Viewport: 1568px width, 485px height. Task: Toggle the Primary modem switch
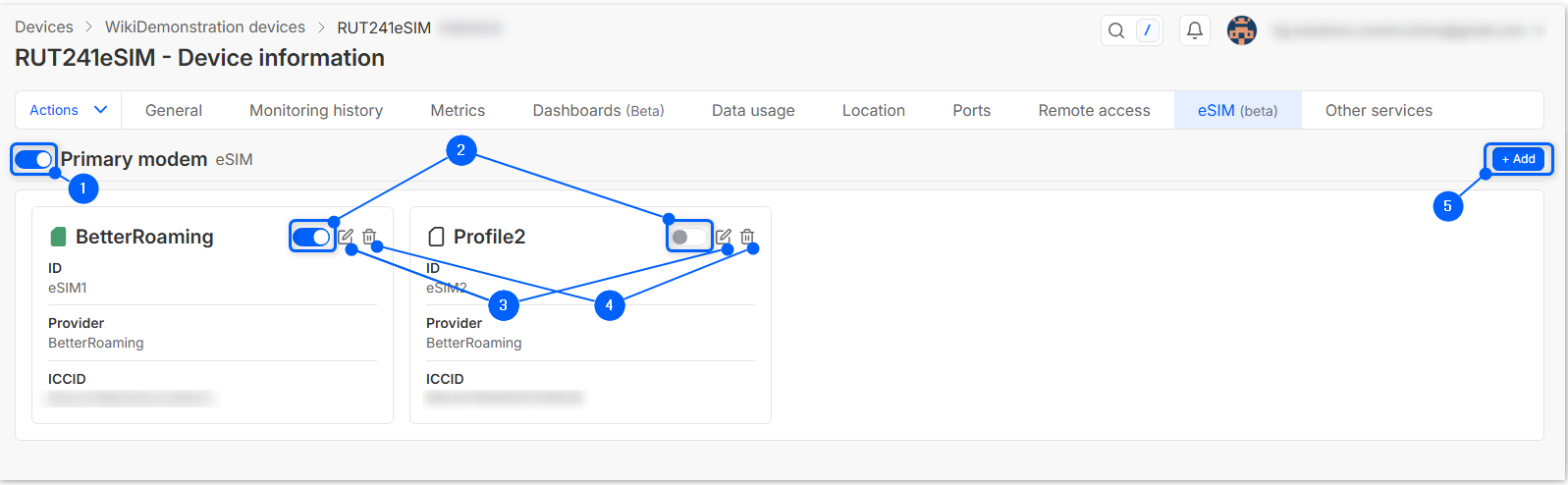[33, 159]
